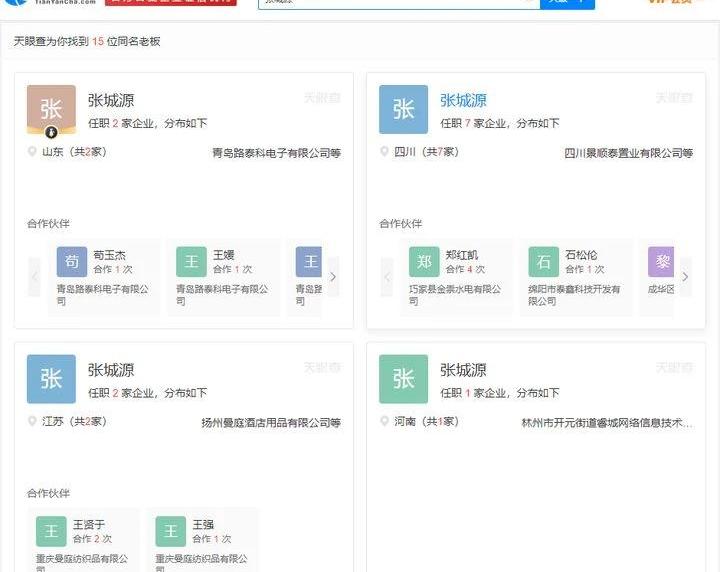Click left arrow in Sichuan partners carousel
This screenshot has width=720, height=572.
tap(387, 277)
